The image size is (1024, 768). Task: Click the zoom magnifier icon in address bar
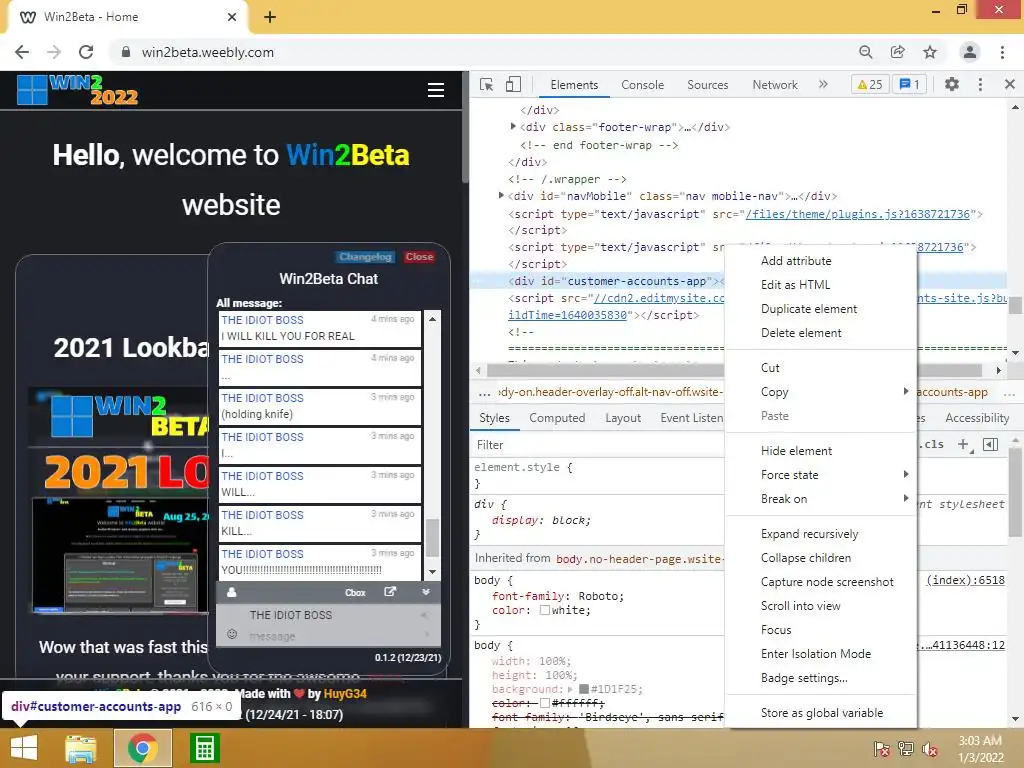[x=865, y=52]
